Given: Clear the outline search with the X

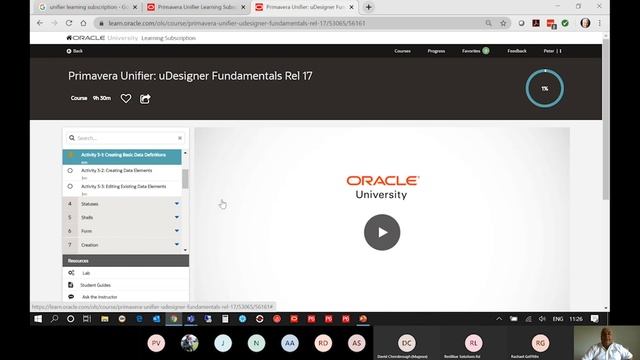Looking at the screenshot, I should 180,138.
